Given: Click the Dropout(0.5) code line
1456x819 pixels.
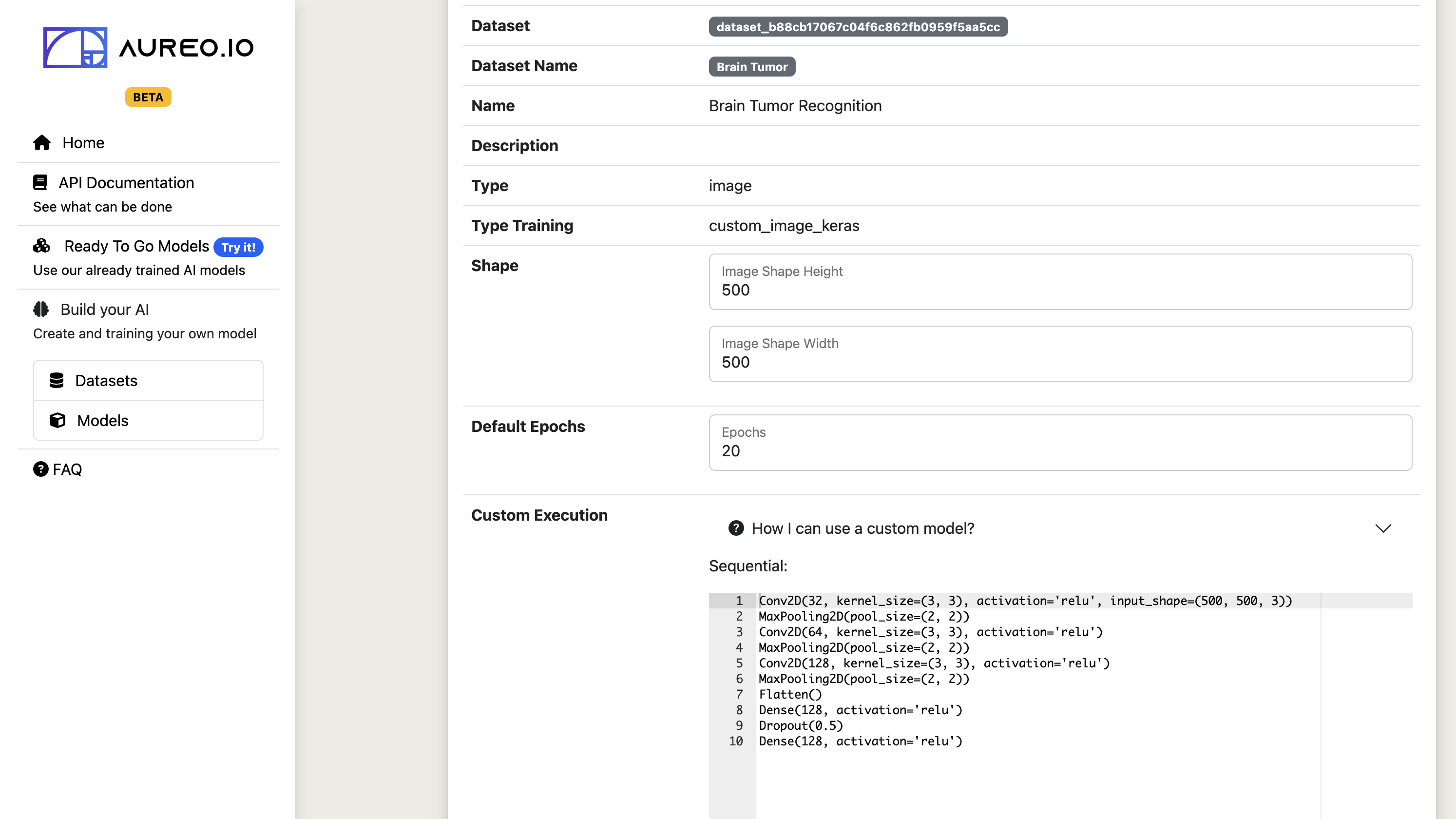Looking at the screenshot, I should click(800, 726).
